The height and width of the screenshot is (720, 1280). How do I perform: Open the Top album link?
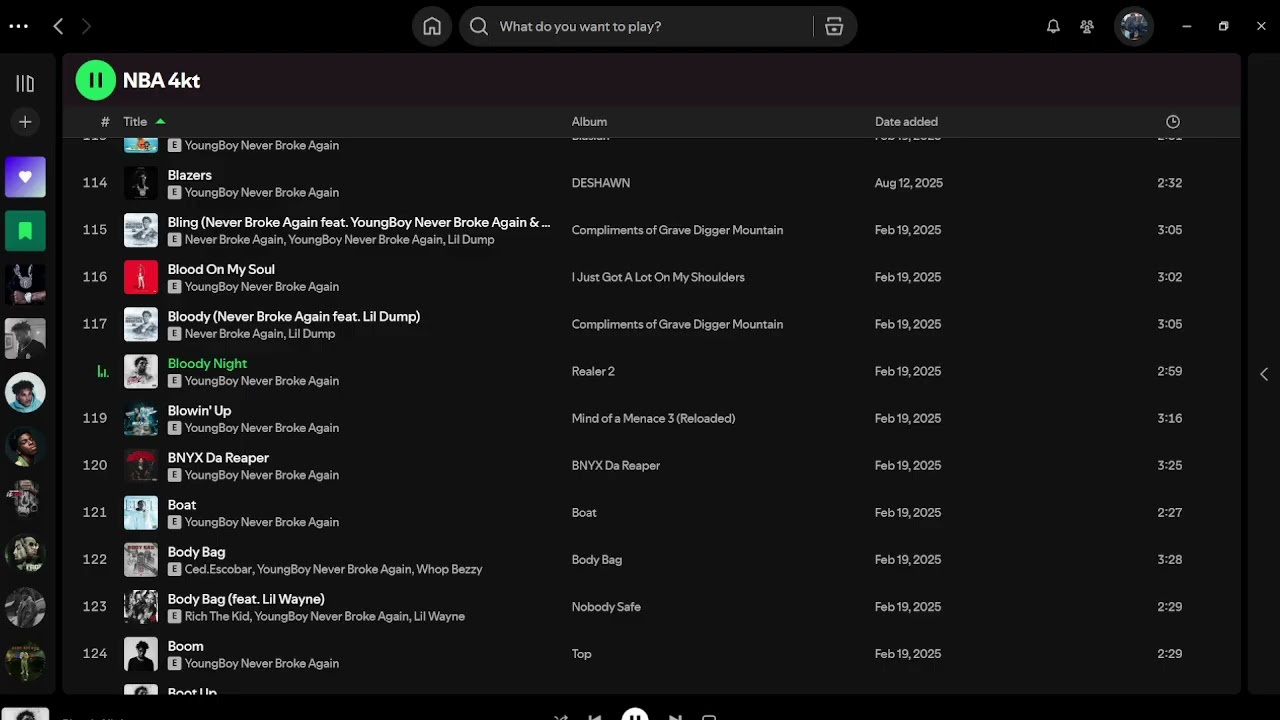pyautogui.click(x=581, y=653)
